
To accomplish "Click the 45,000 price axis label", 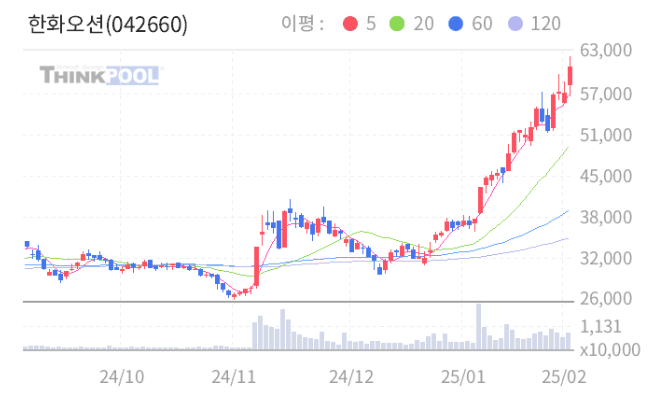I will click(606, 176).
